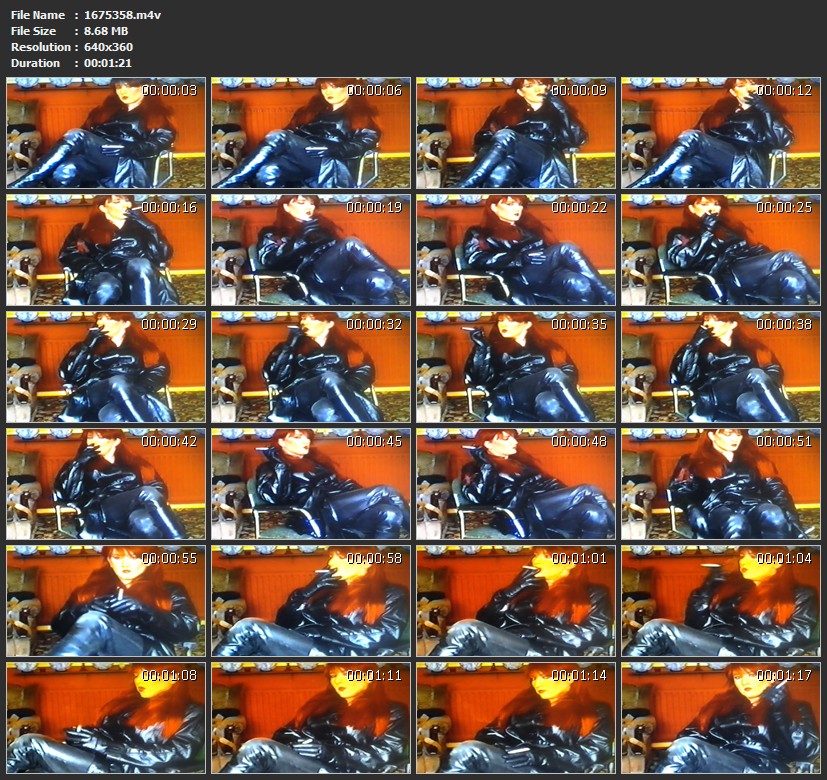This screenshot has width=827, height=780.
Task: Open the thumbnail timestamped 00:00:42
Action: (106, 484)
